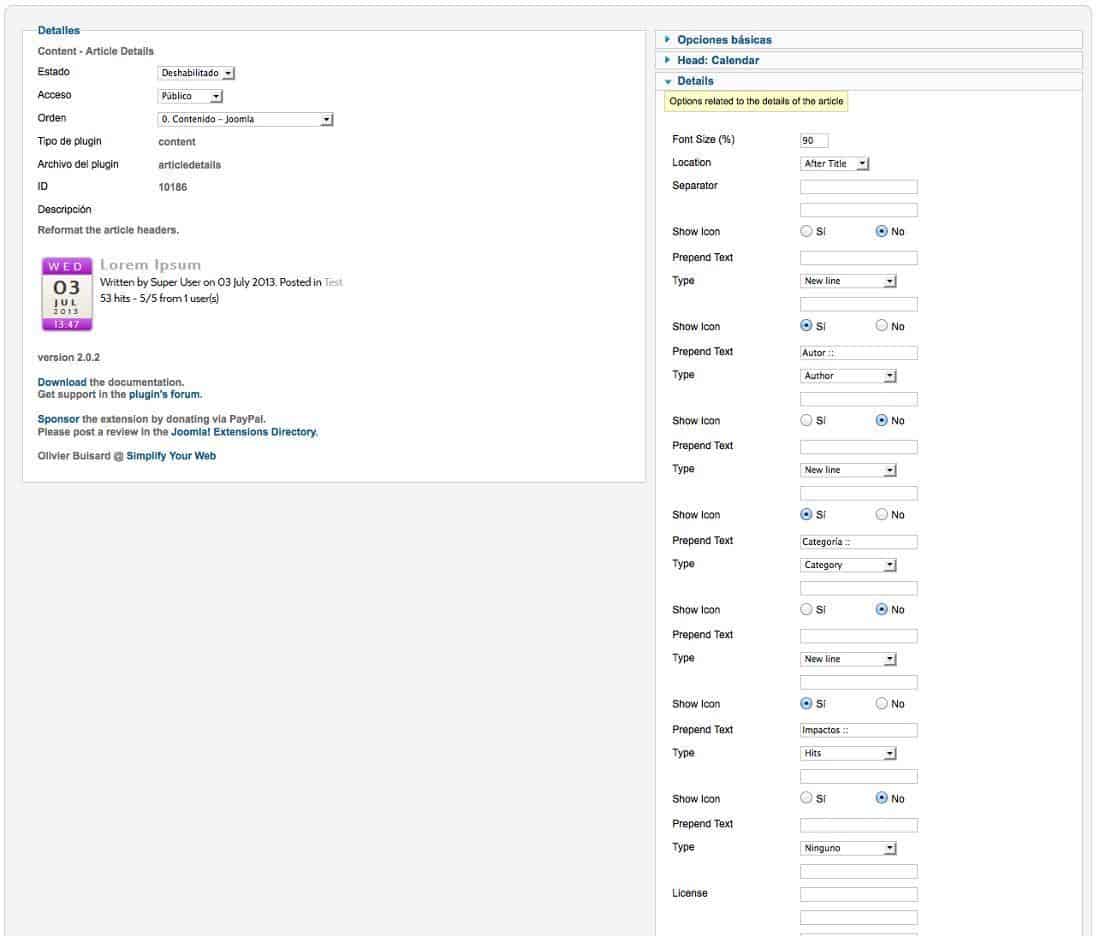This screenshot has width=1100, height=936.
Task: Open the Estado dropdown showing Deshabilitado
Action: point(196,73)
